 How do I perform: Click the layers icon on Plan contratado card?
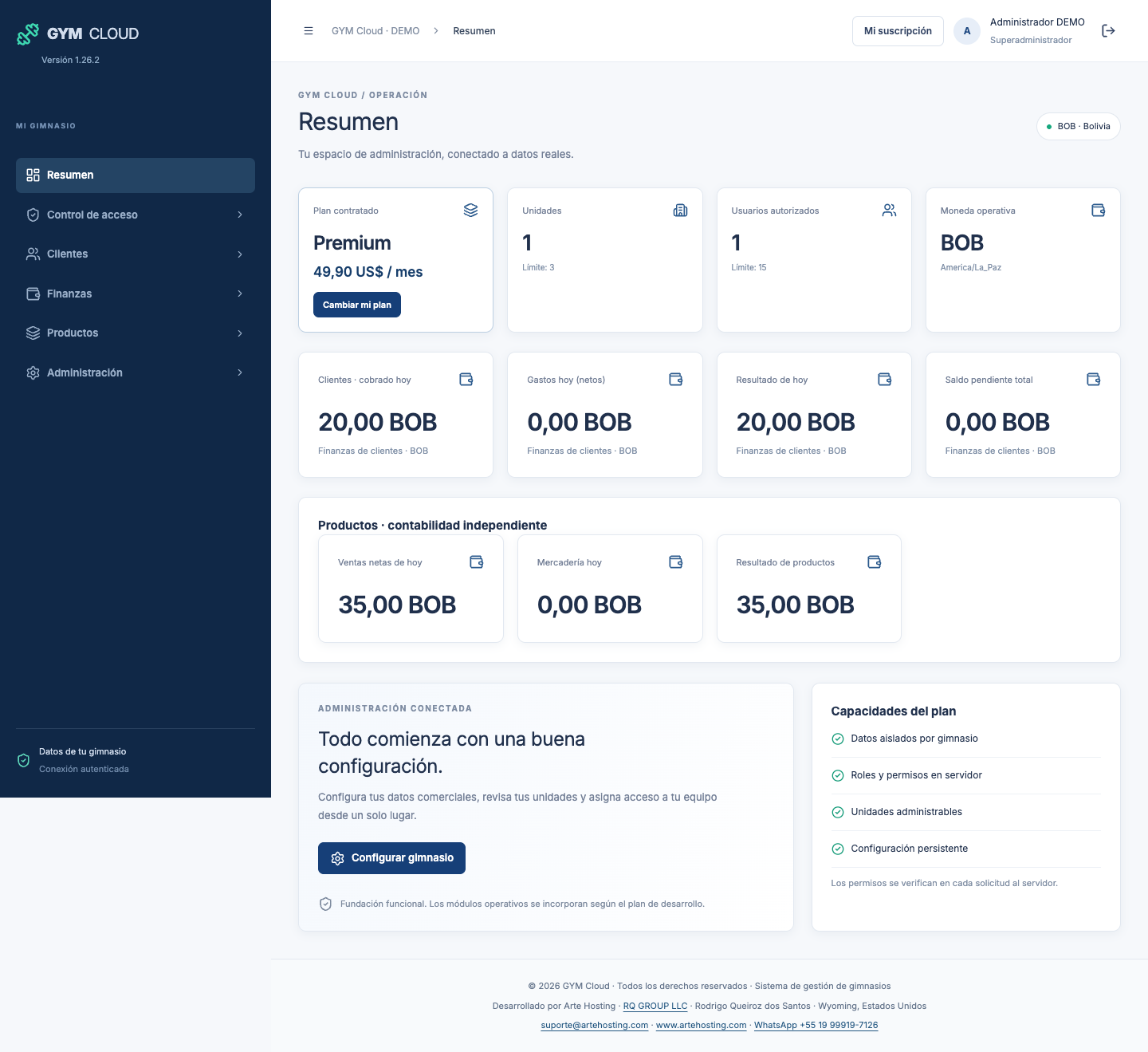tap(471, 211)
